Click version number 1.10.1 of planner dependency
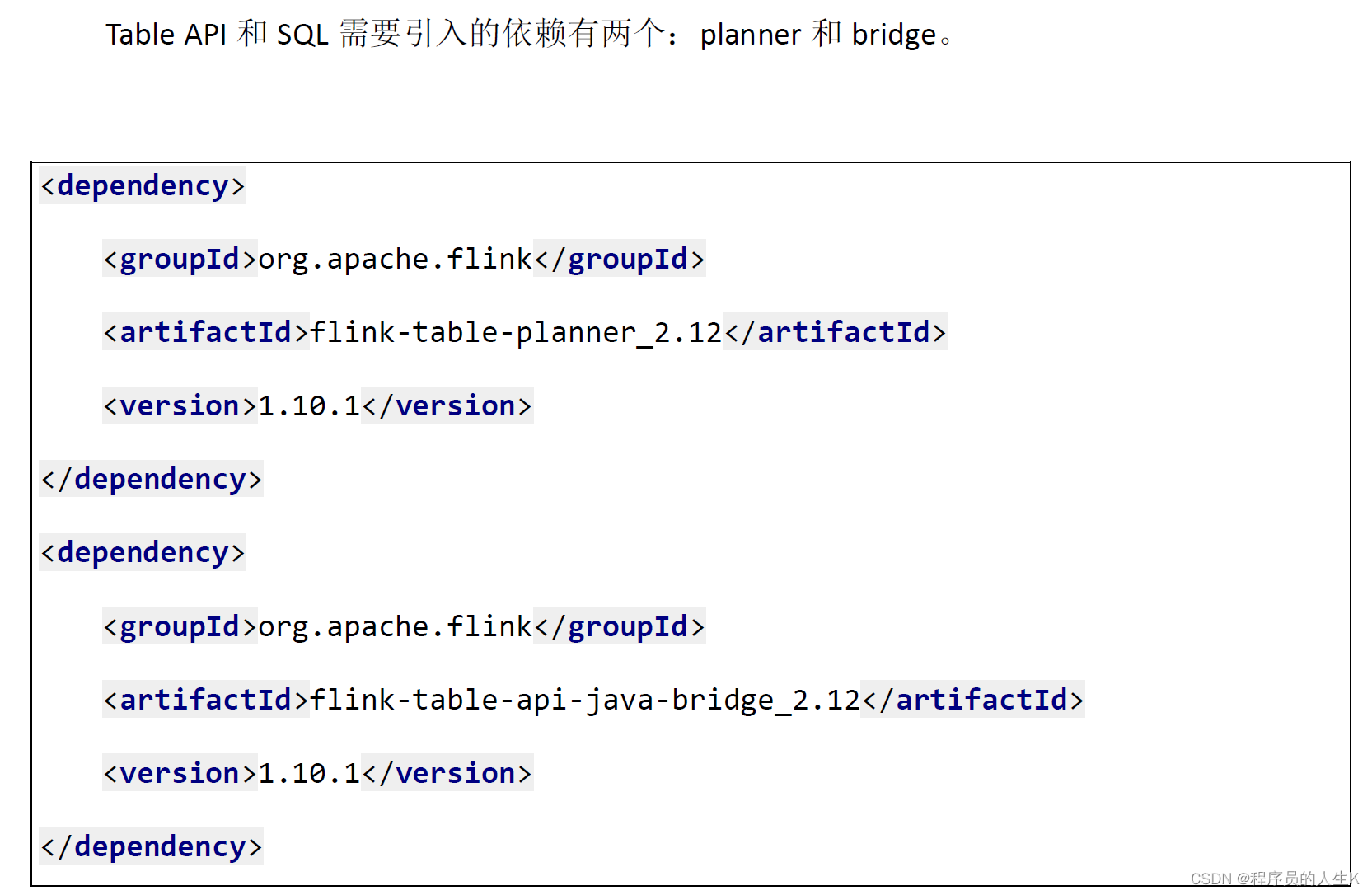1372x895 pixels. [x=309, y=405]
